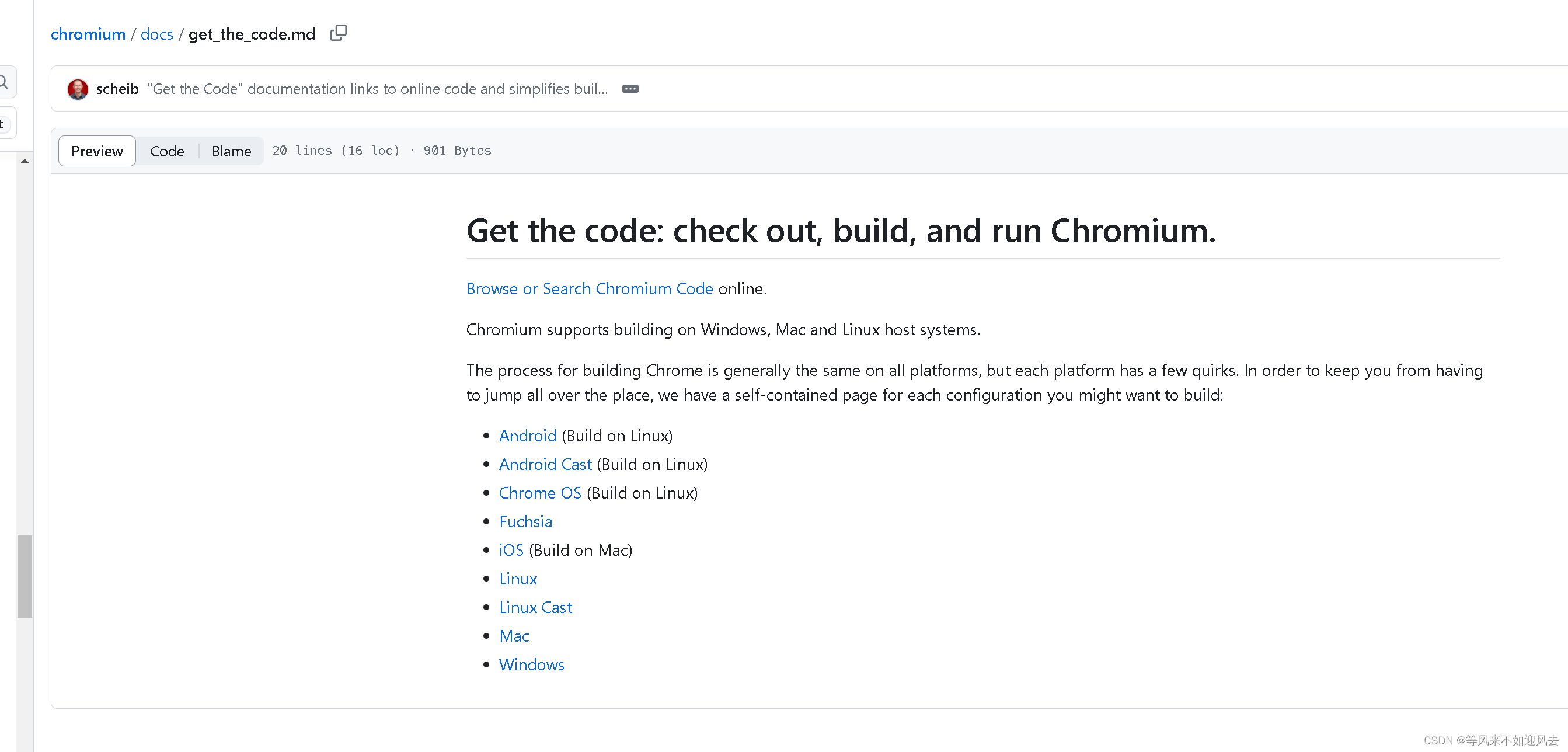Click scheib's avatar image
1568x752 pixels.
click(x=77, y=89)
